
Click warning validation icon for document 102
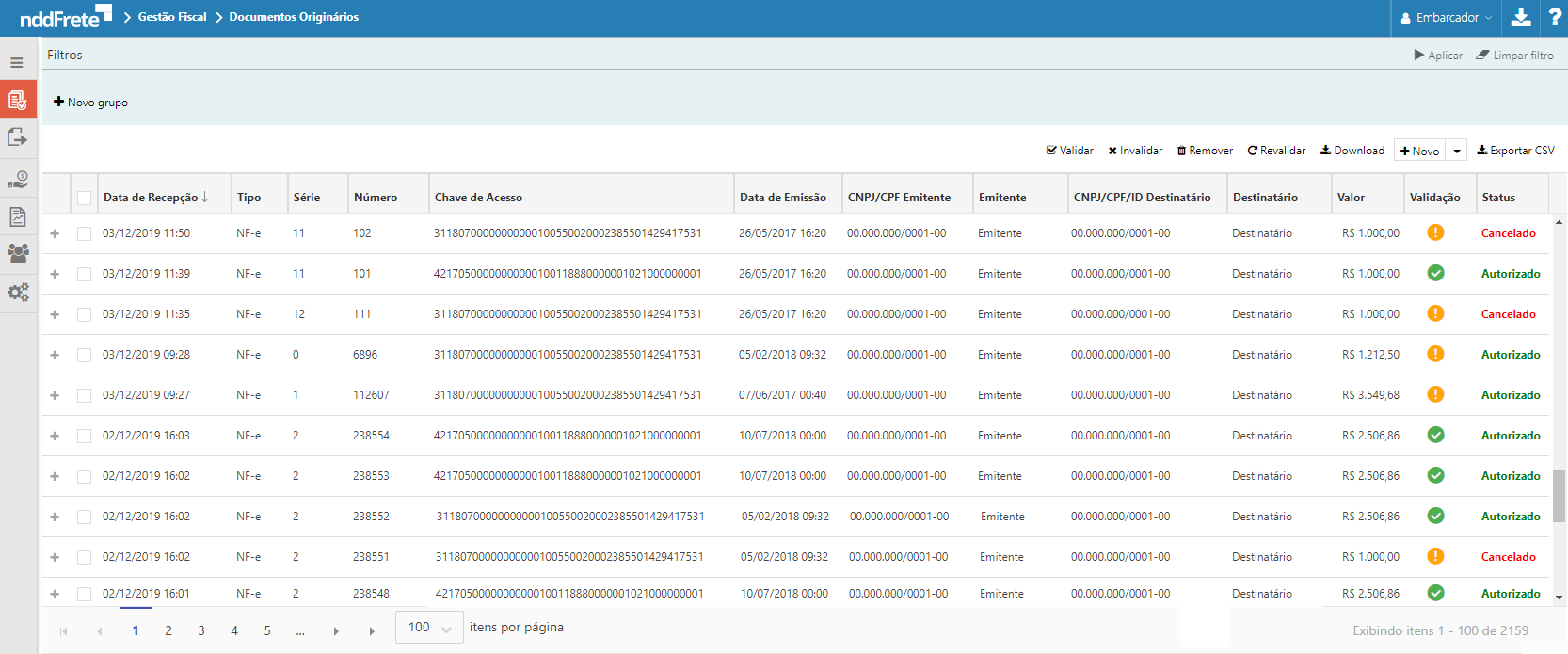tap(1435, 232)
